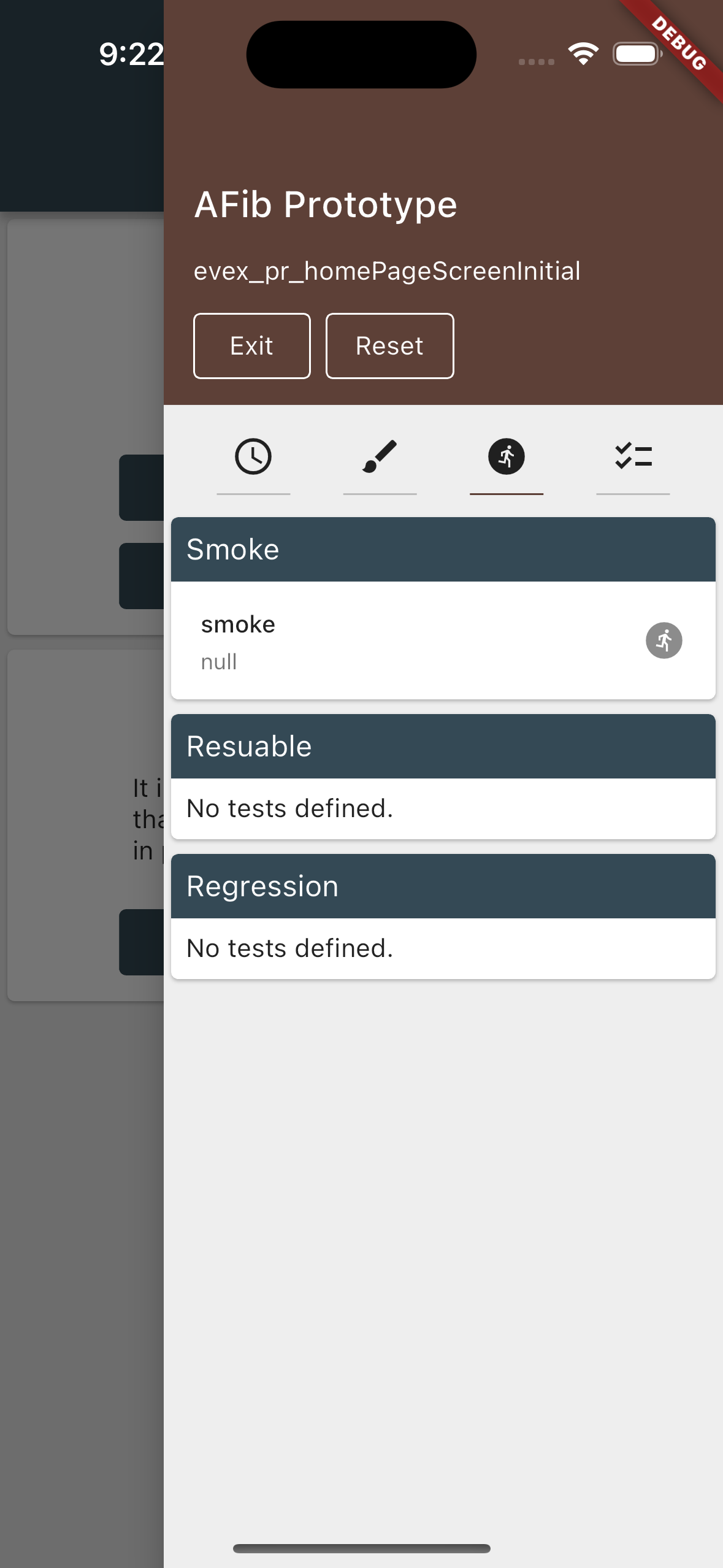Image resolution: width=723 pixels, height=1568 pixels.
Task: Tap the home indicator bar
Action: tap(362, 1548)
